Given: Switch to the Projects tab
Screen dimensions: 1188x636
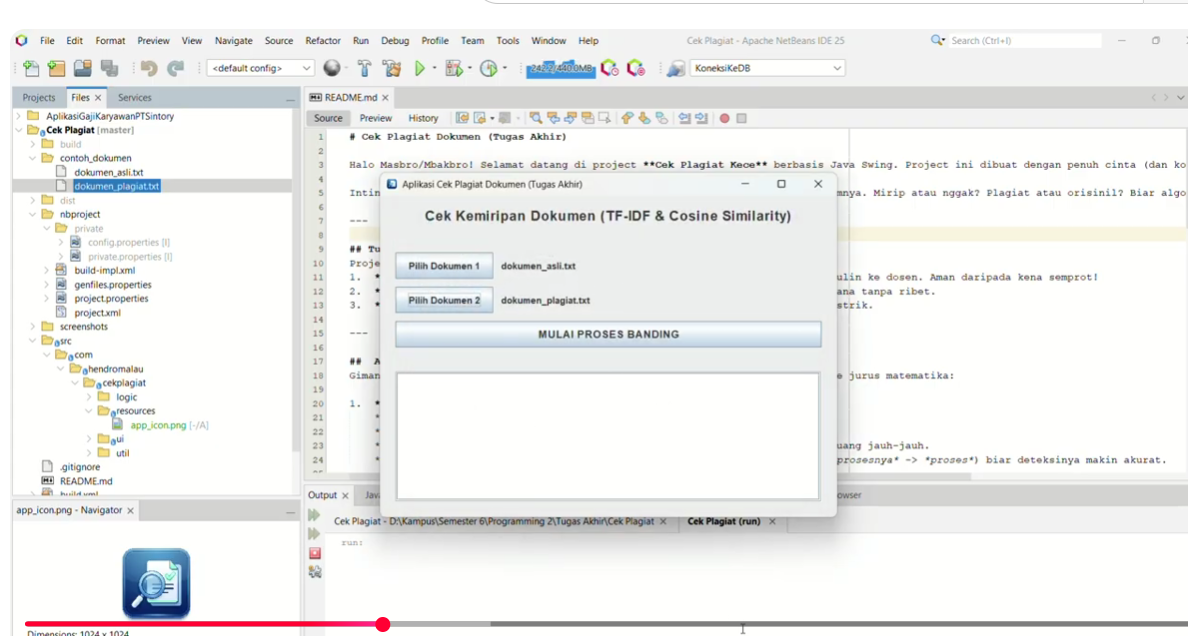Looking at the screenshot, I should click(39, 98).
